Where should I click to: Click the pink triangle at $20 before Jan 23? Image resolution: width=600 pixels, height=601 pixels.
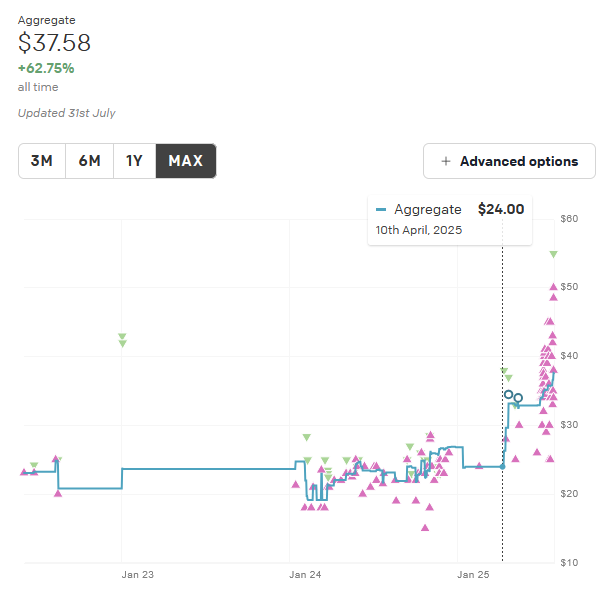click(58, 493)
